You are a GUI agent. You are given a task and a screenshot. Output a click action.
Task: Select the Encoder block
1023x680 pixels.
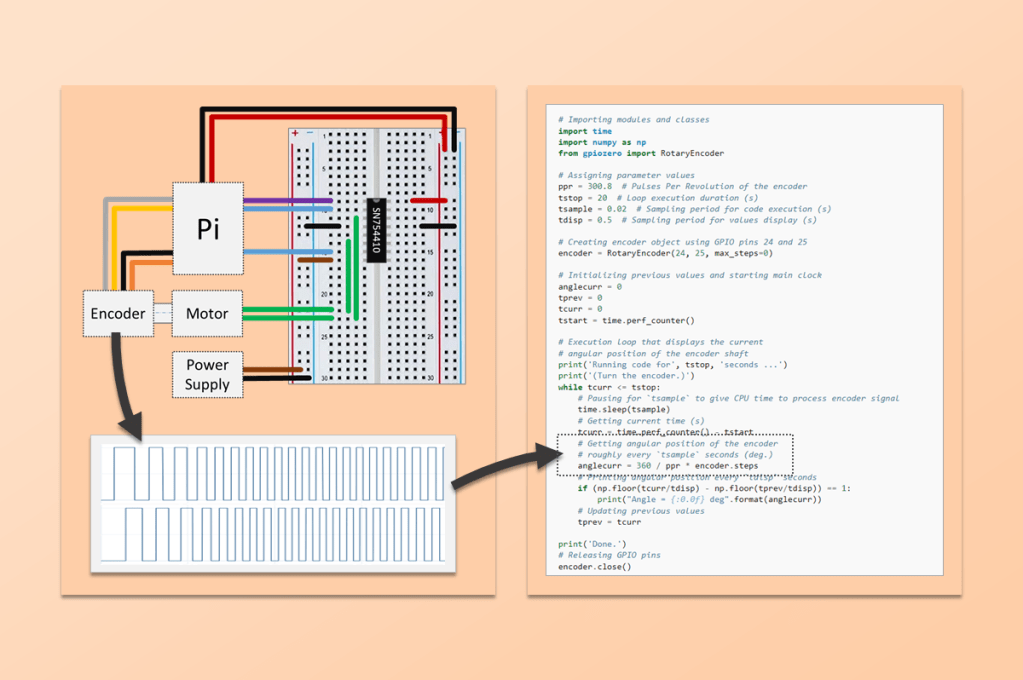[118, 313]
